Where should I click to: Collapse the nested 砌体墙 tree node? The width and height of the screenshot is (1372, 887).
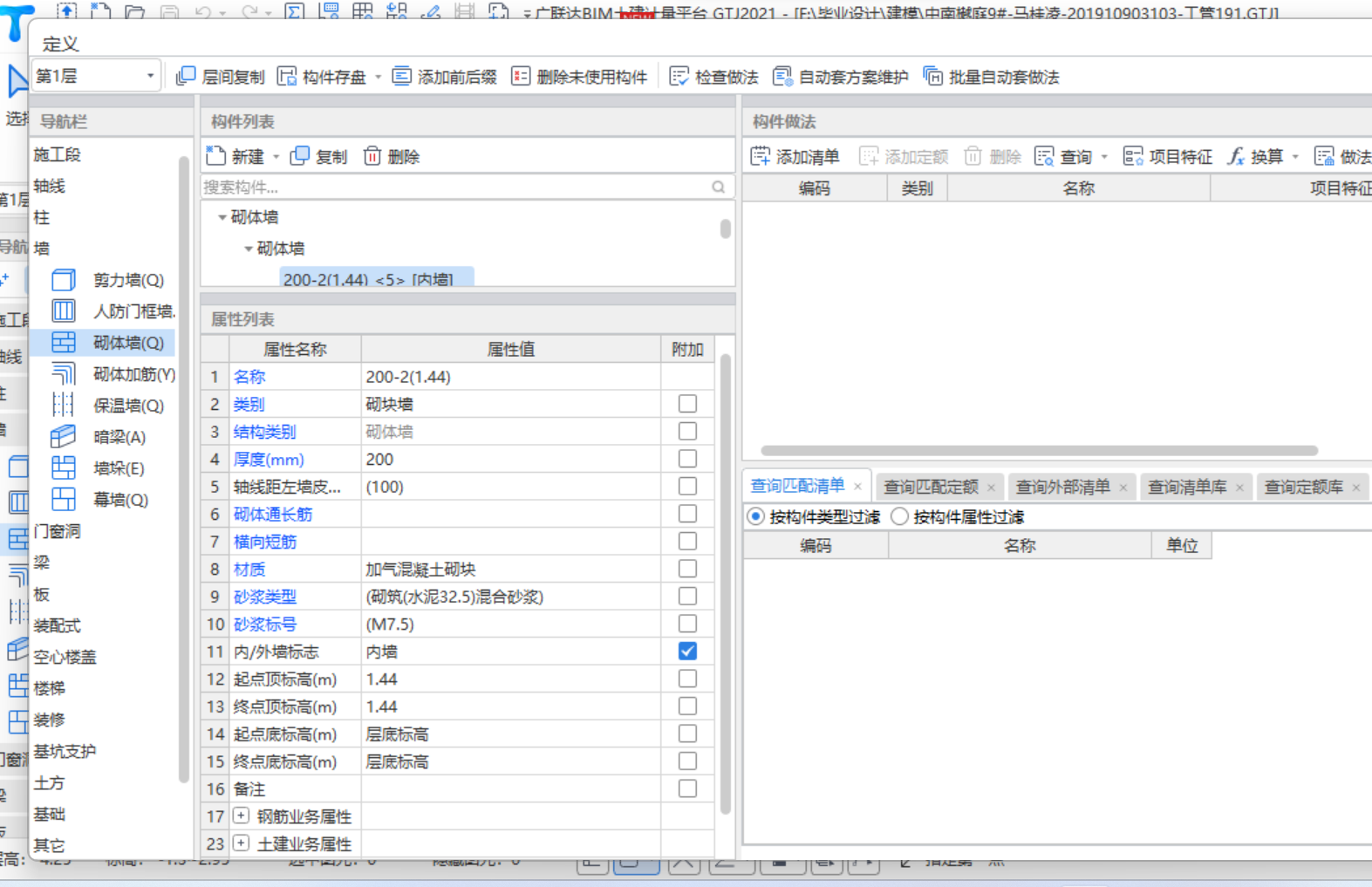pyautogui.click(x=248, y=249)
